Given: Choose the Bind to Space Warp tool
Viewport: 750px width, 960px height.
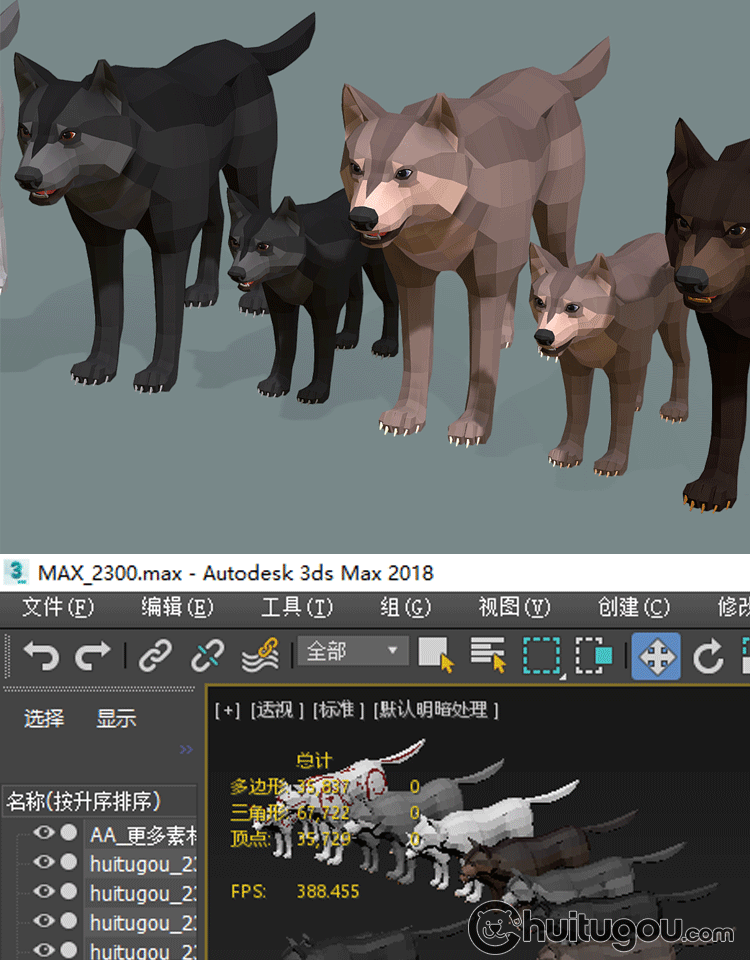Looking at the screenshot, I should click(x=260, y=656).
